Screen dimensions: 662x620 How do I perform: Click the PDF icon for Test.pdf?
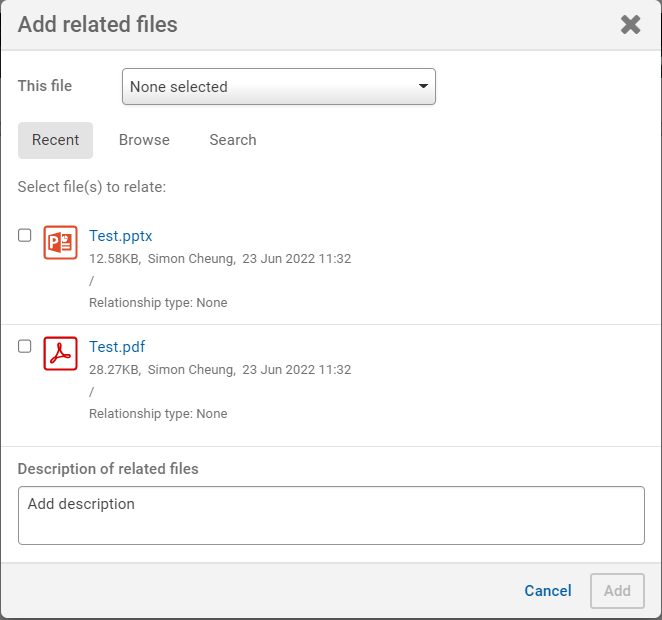point(60,354)
